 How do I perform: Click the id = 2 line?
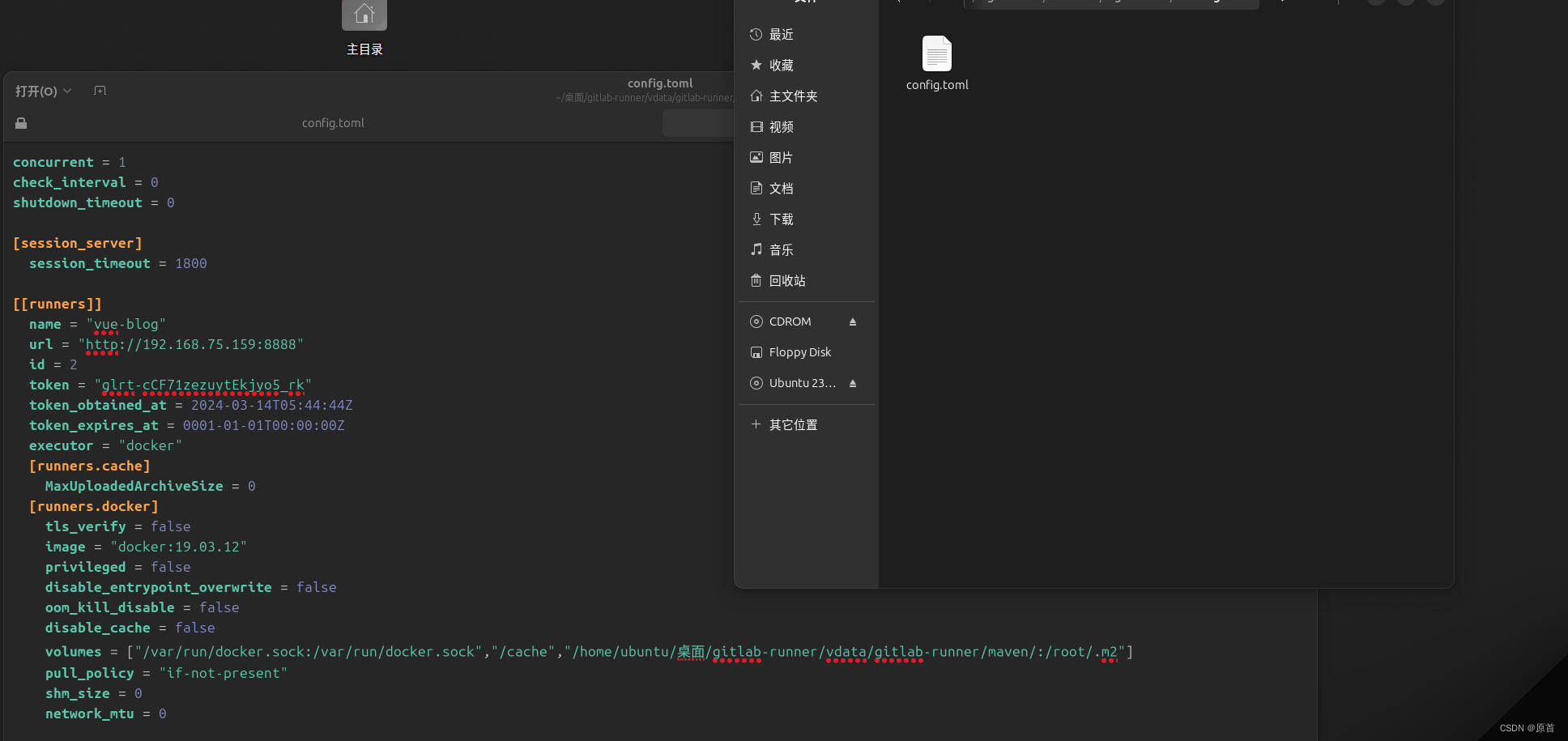pos(53,364)
